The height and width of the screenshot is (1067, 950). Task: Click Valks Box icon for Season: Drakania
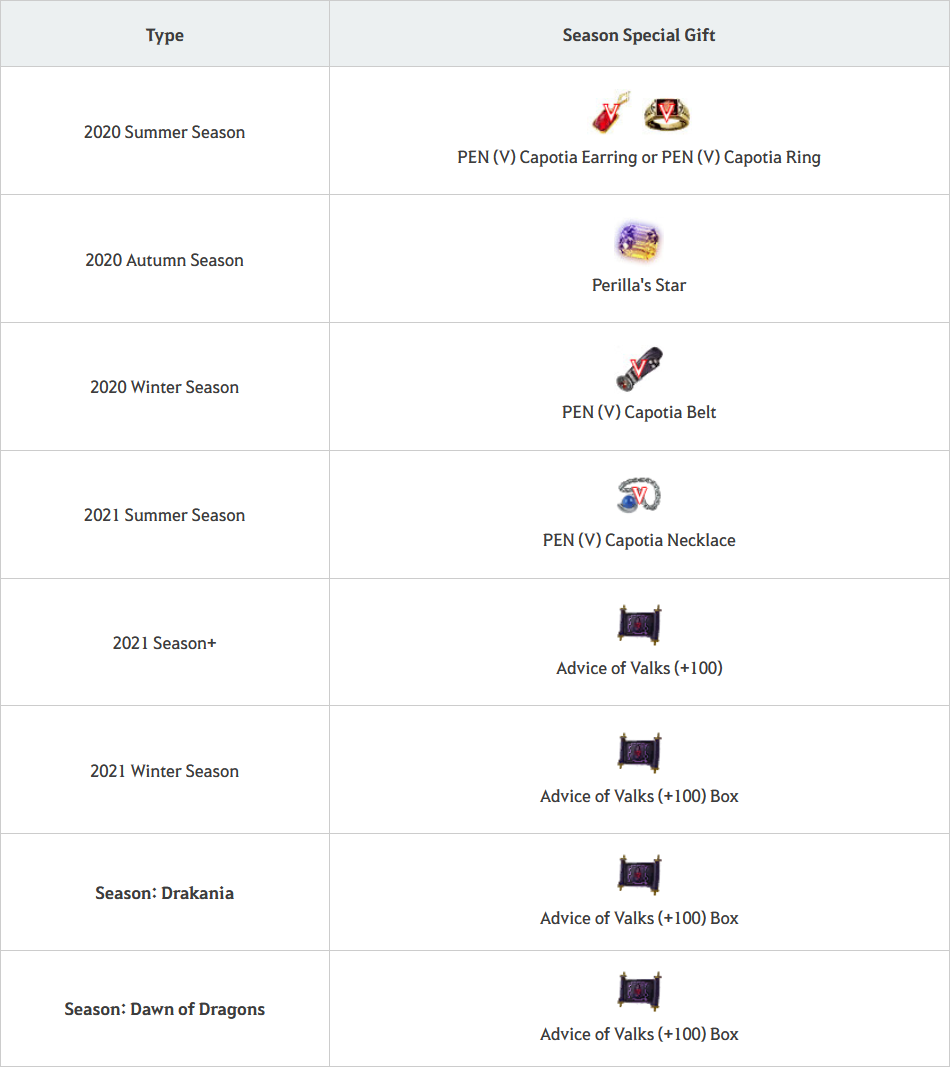point(639,874)
